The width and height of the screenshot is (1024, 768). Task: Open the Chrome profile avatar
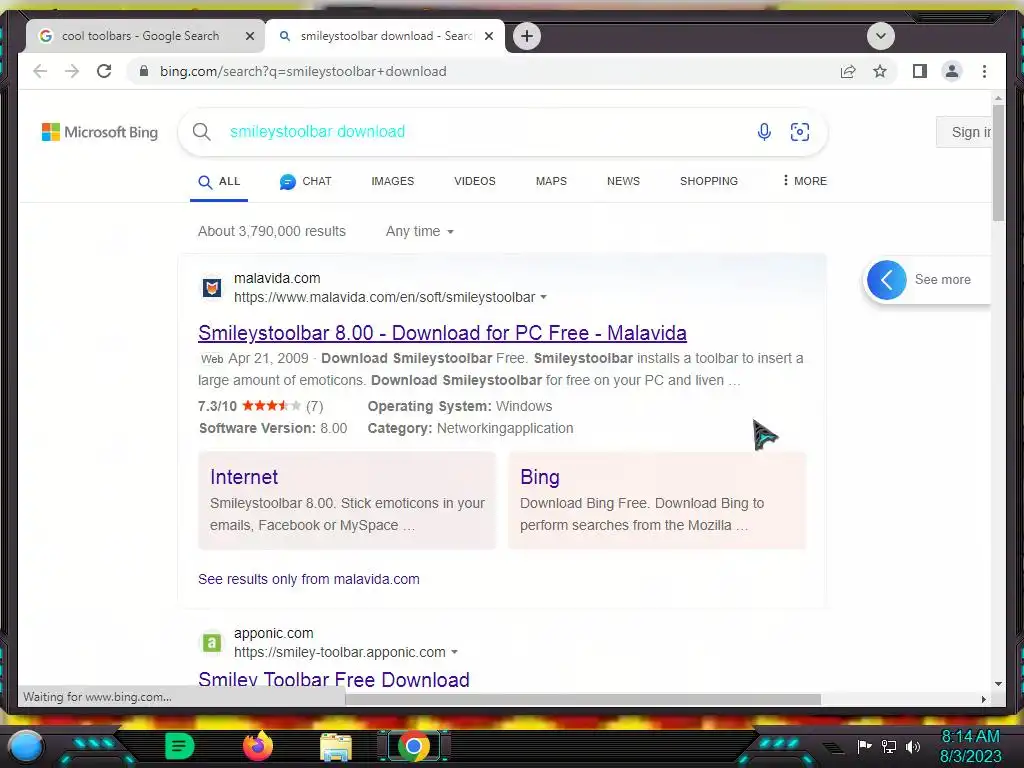tap(952, 71)
